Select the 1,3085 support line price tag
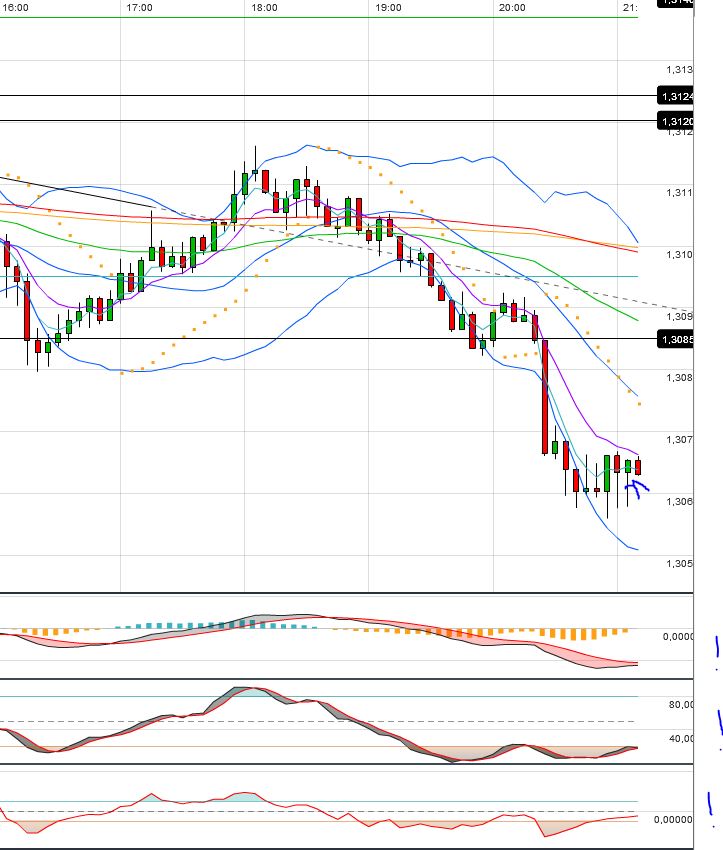Viewport: 723px width, 850px height. [675, 339]
